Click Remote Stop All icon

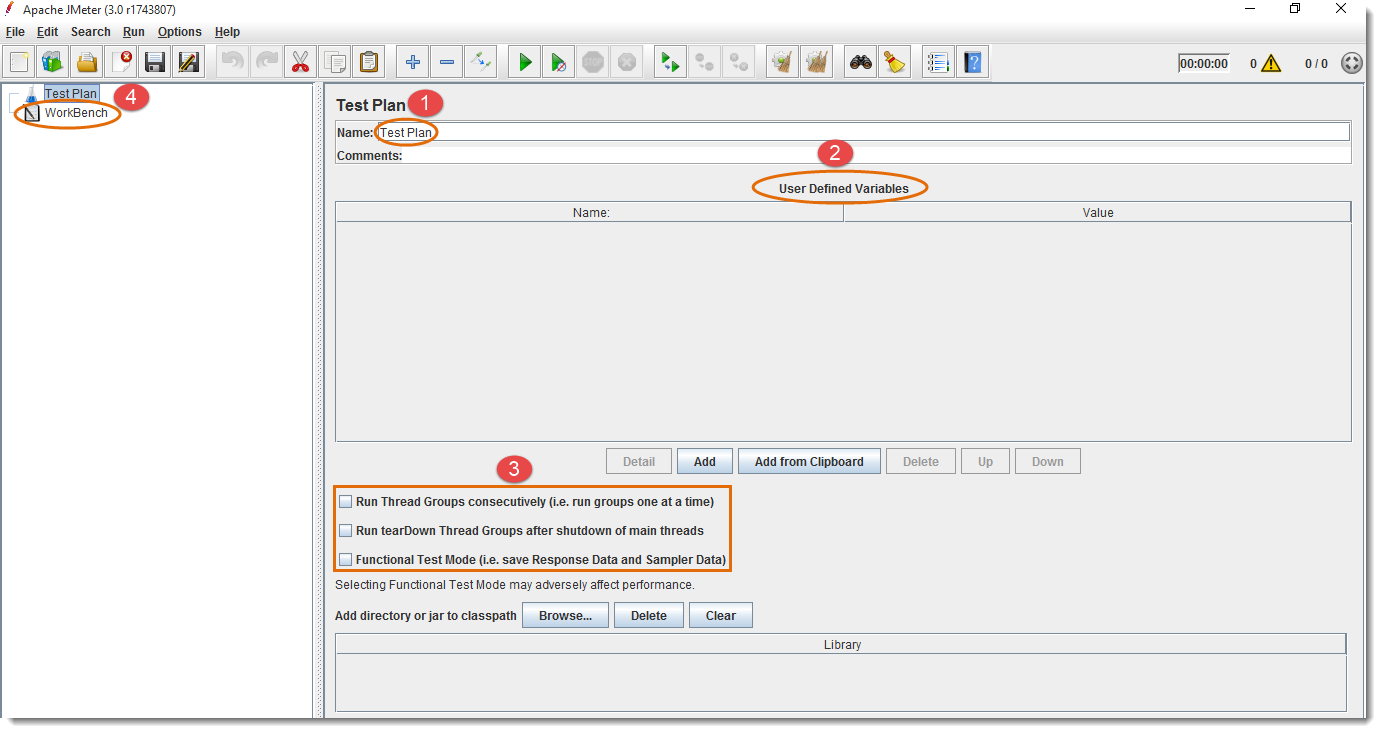tap(705, 62)
